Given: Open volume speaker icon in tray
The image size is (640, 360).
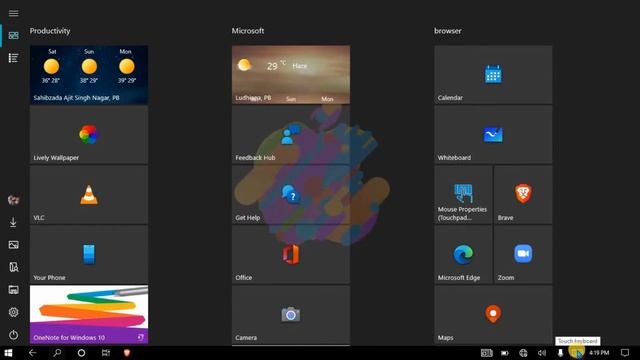Looking at the screenshot, I should [x=542, y=353].
